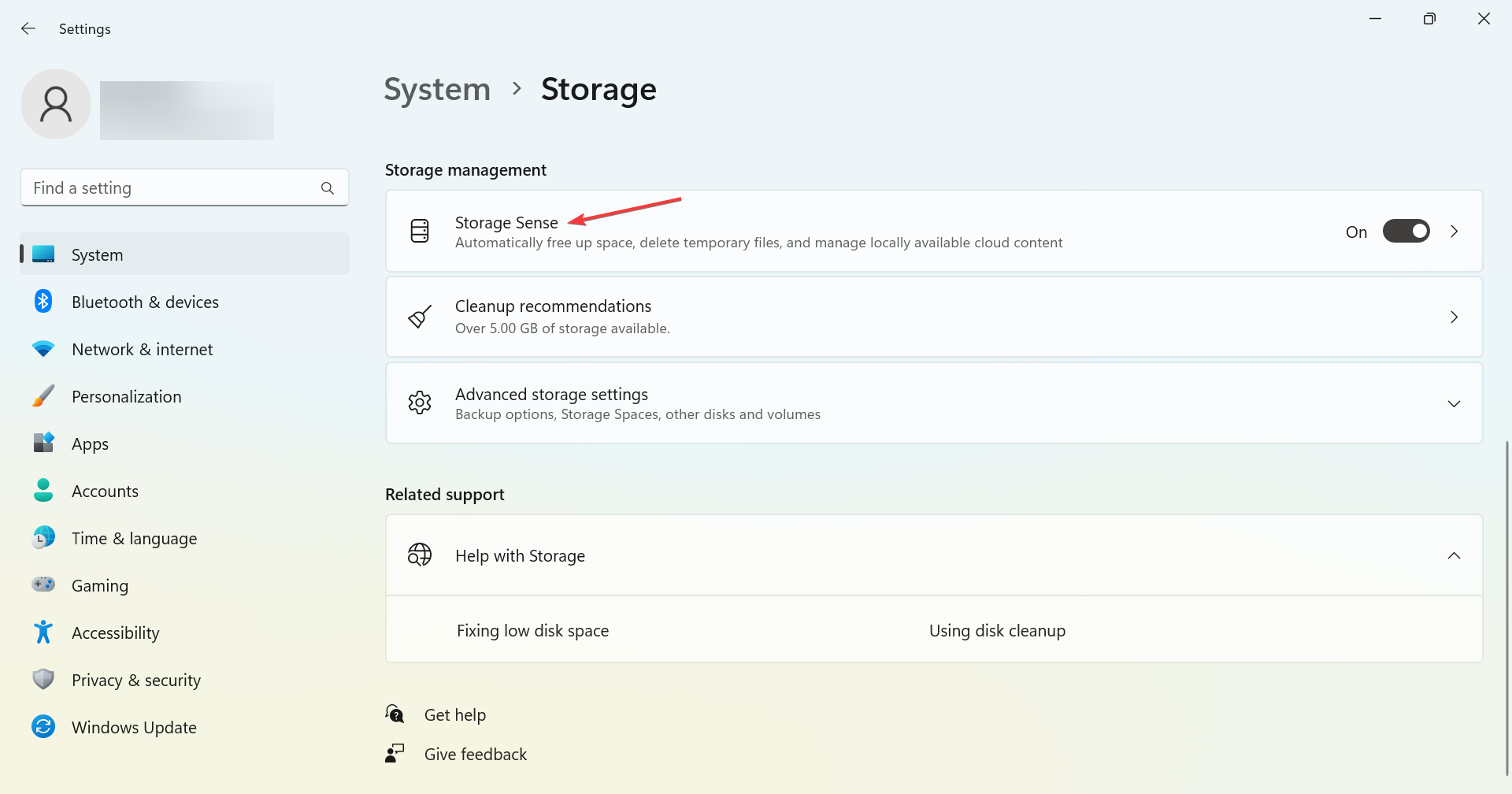Click the Windows Update sync icon
This screenshot has width=1512, height=794.
tap(43, 726)
